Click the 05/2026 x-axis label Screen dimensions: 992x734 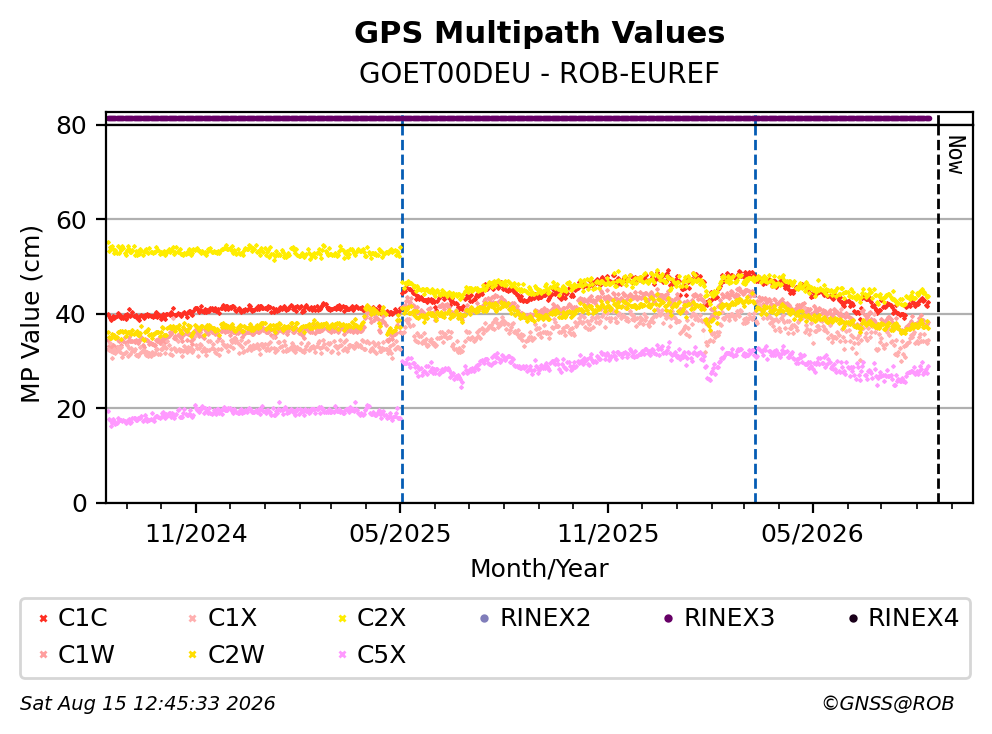click(x=812, y=534)
